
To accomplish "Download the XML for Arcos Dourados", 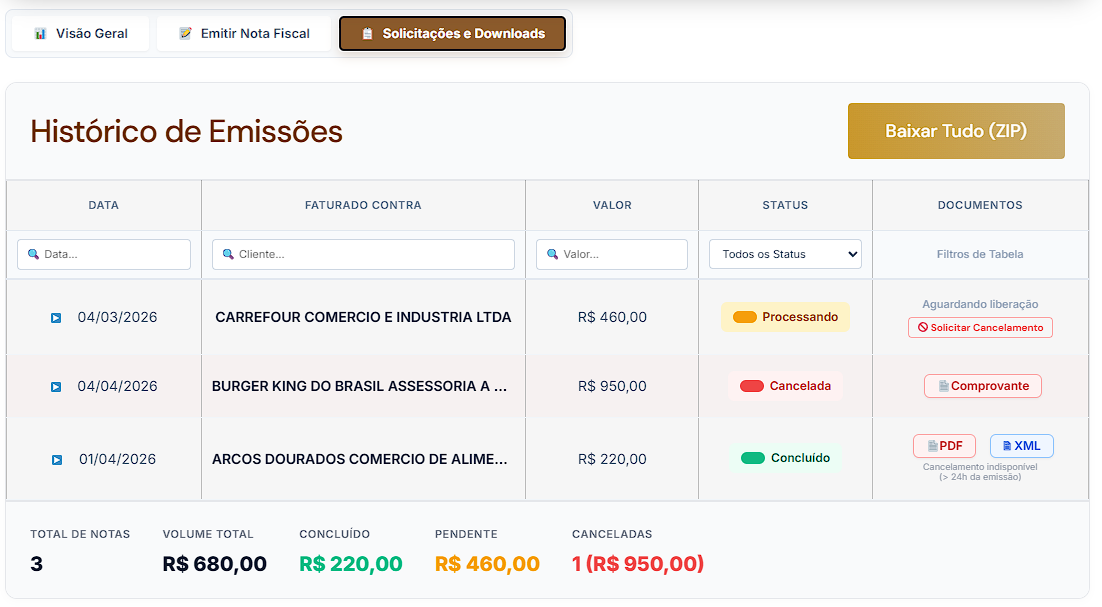I will point(1021,446).
